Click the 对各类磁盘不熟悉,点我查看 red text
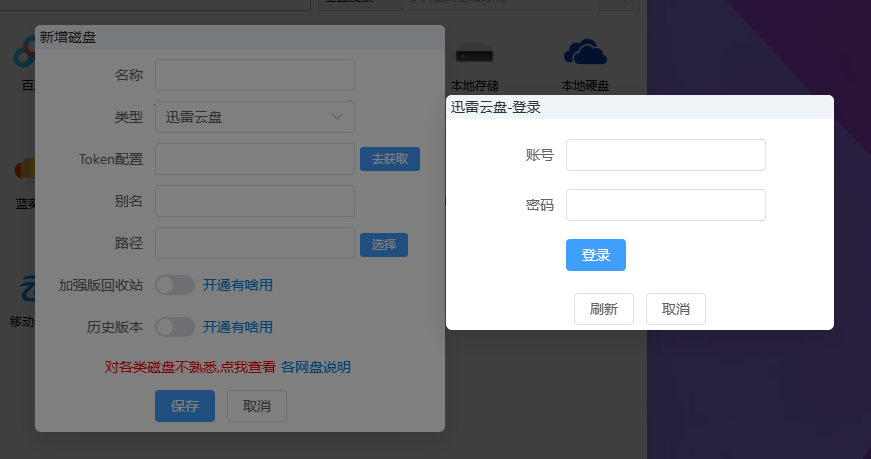This screenshot has height=459, width=871. coord(190,367)
